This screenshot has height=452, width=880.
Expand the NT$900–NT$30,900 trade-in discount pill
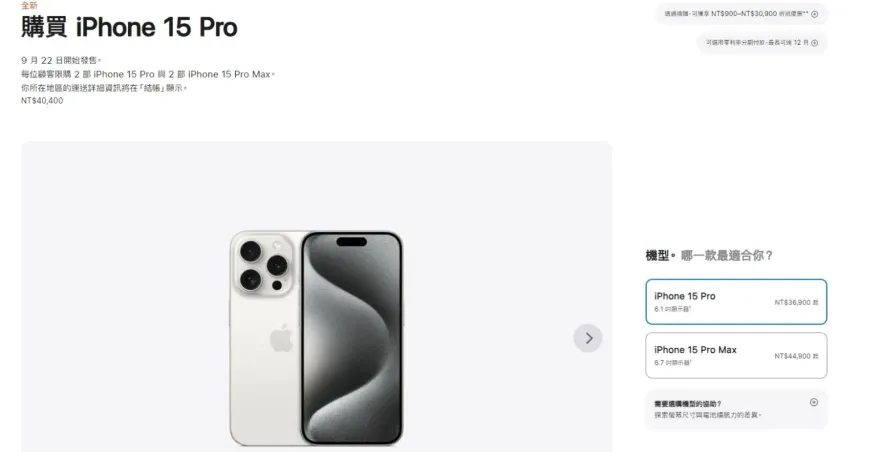tap(741, 14)
